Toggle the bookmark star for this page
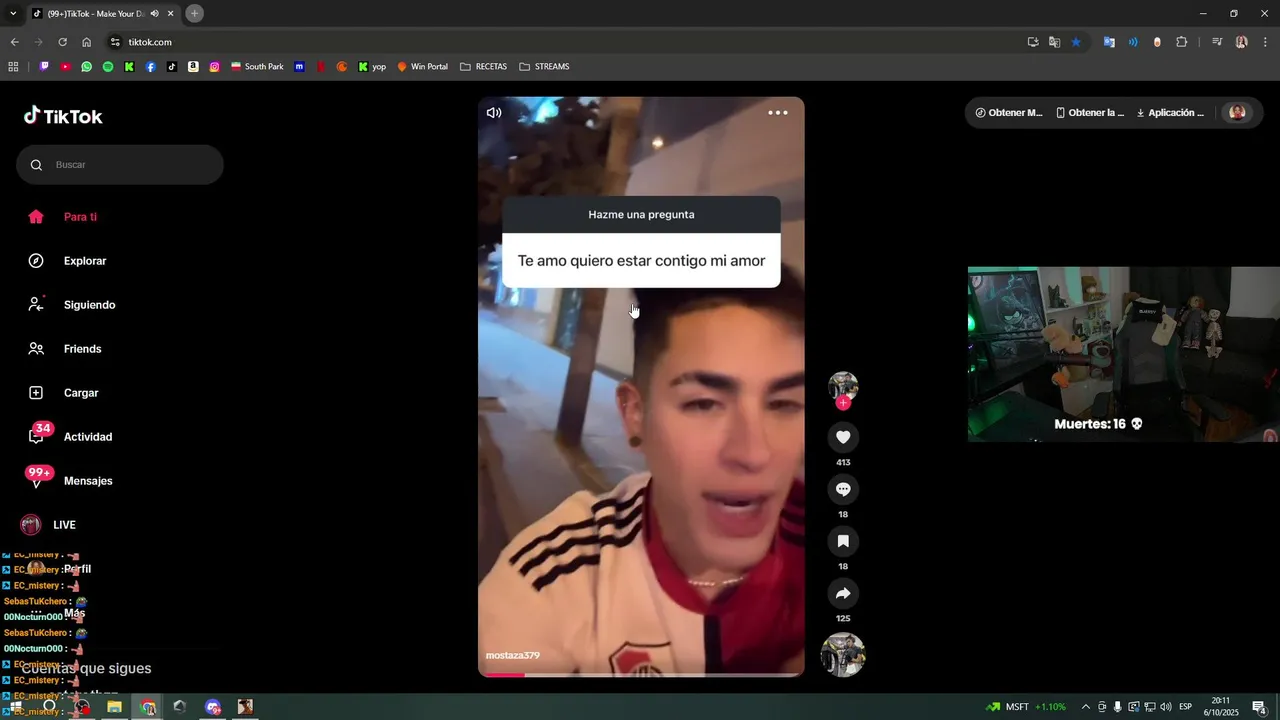The image size is (1280, 720). pos(1076,42)
